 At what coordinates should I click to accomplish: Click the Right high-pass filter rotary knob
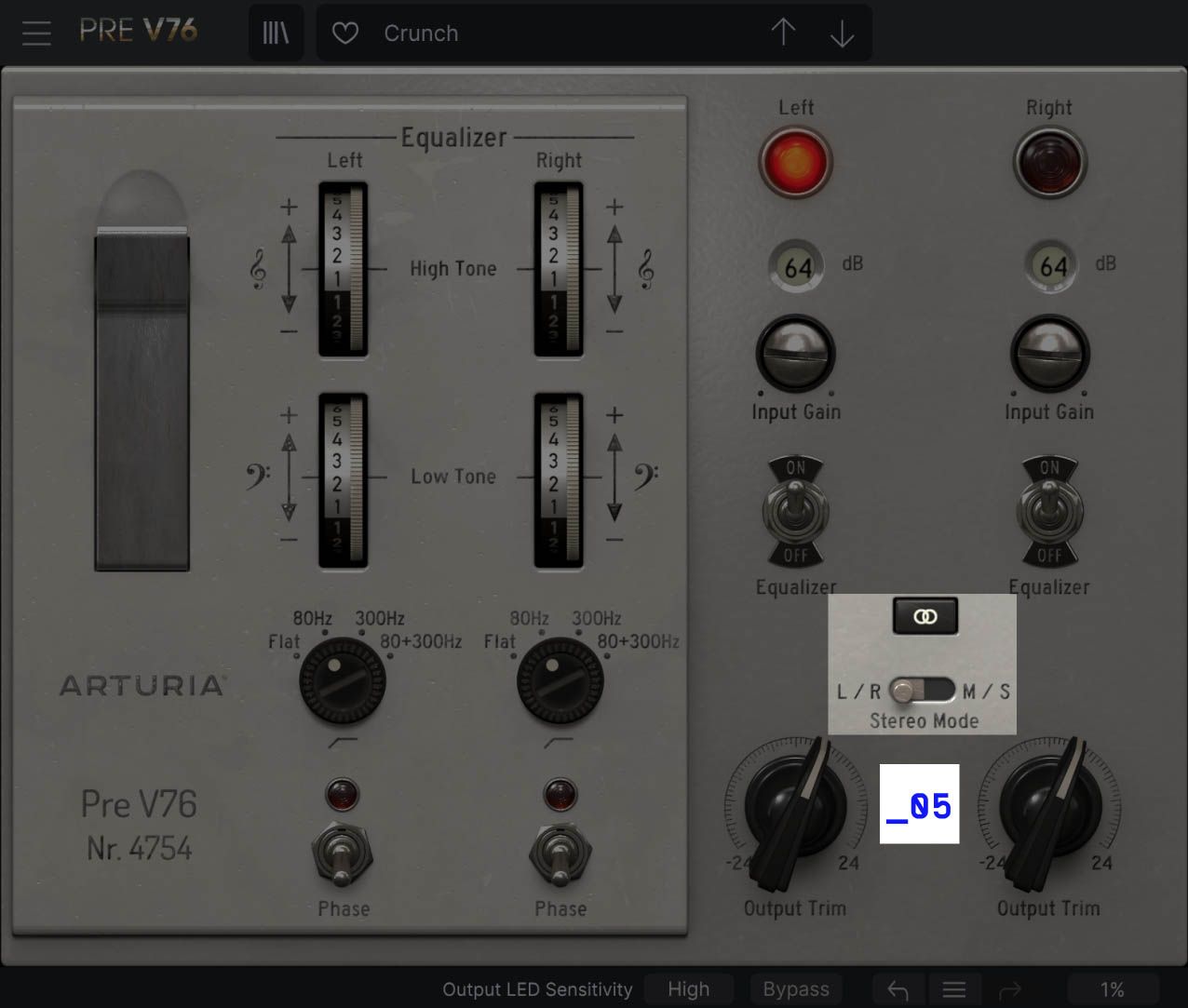pyautogui.click(x=560, y=681)
